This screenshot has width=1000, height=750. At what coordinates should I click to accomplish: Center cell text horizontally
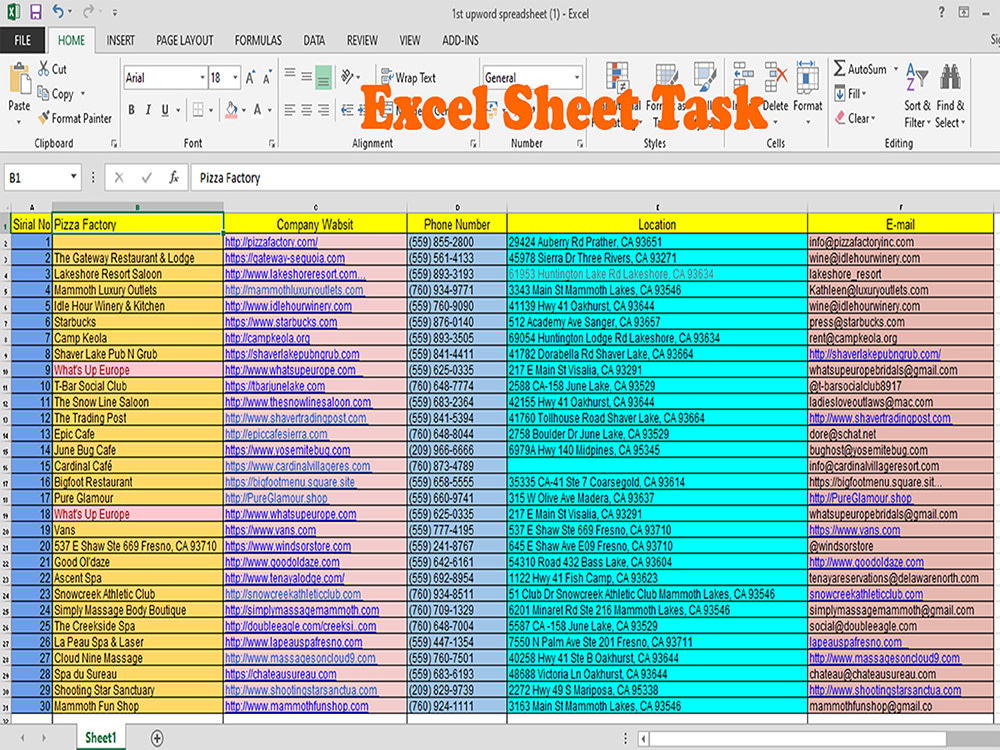tap(307, 110)
